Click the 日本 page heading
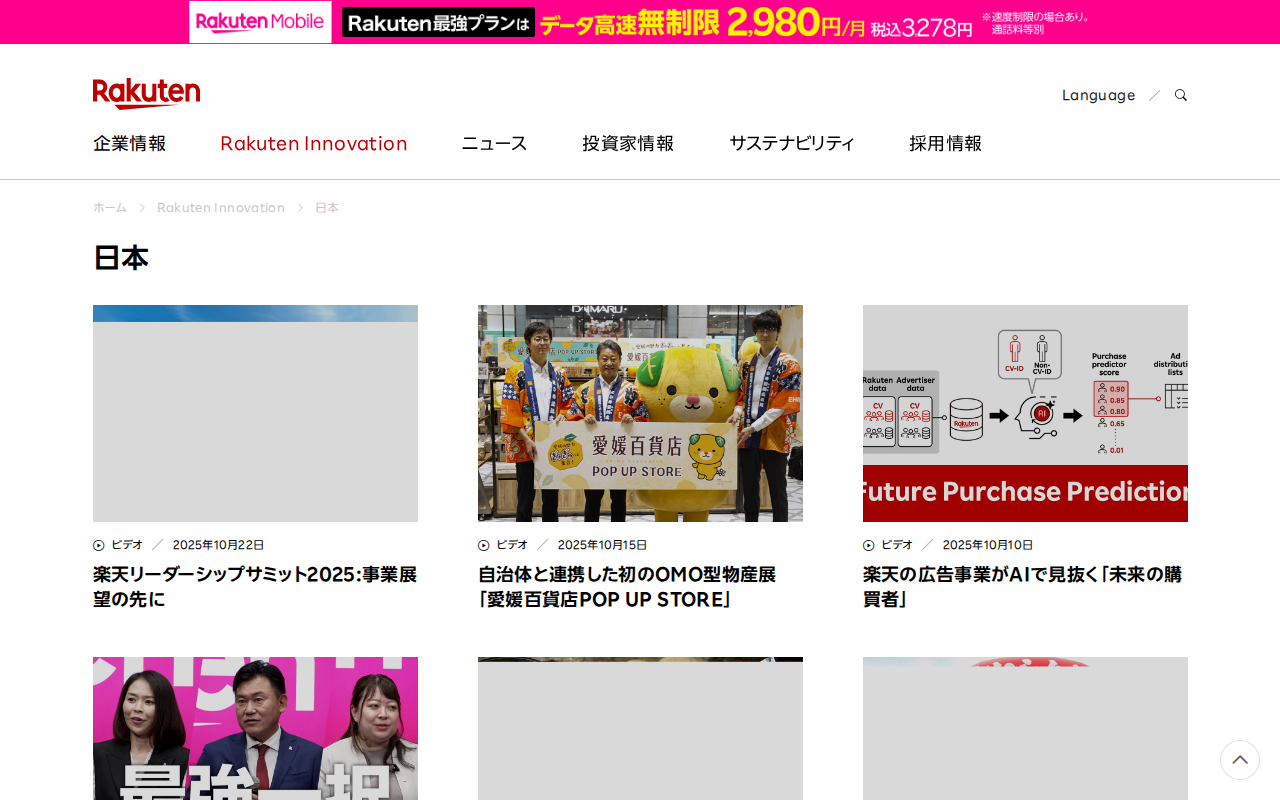 pyautogui.click(x=121, y=257)
